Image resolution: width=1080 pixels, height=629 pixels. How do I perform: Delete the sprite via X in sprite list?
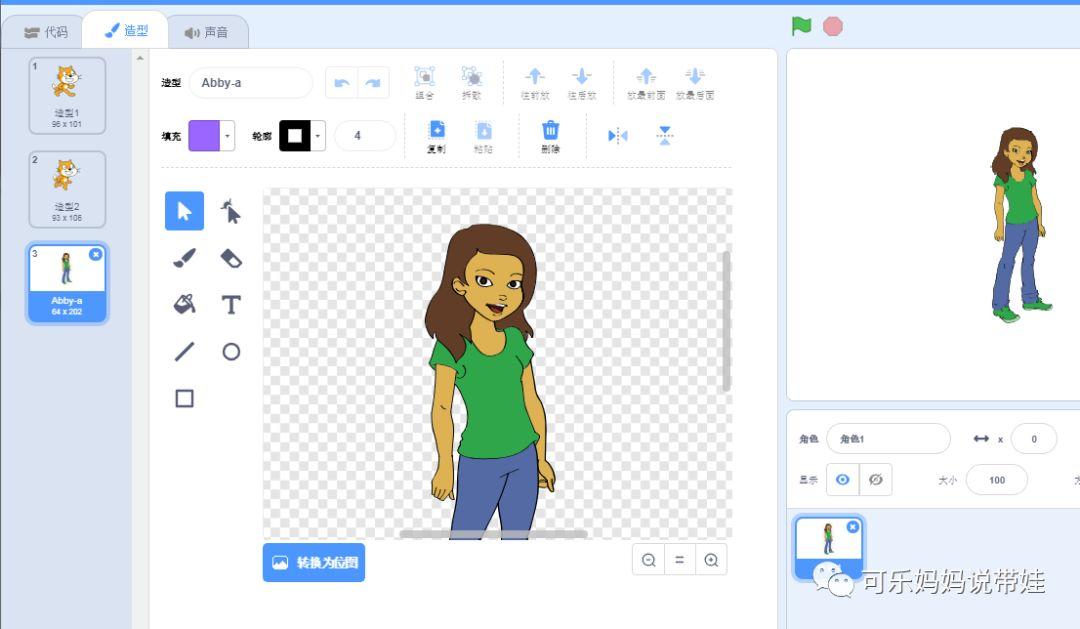click(x=853, y=526)
